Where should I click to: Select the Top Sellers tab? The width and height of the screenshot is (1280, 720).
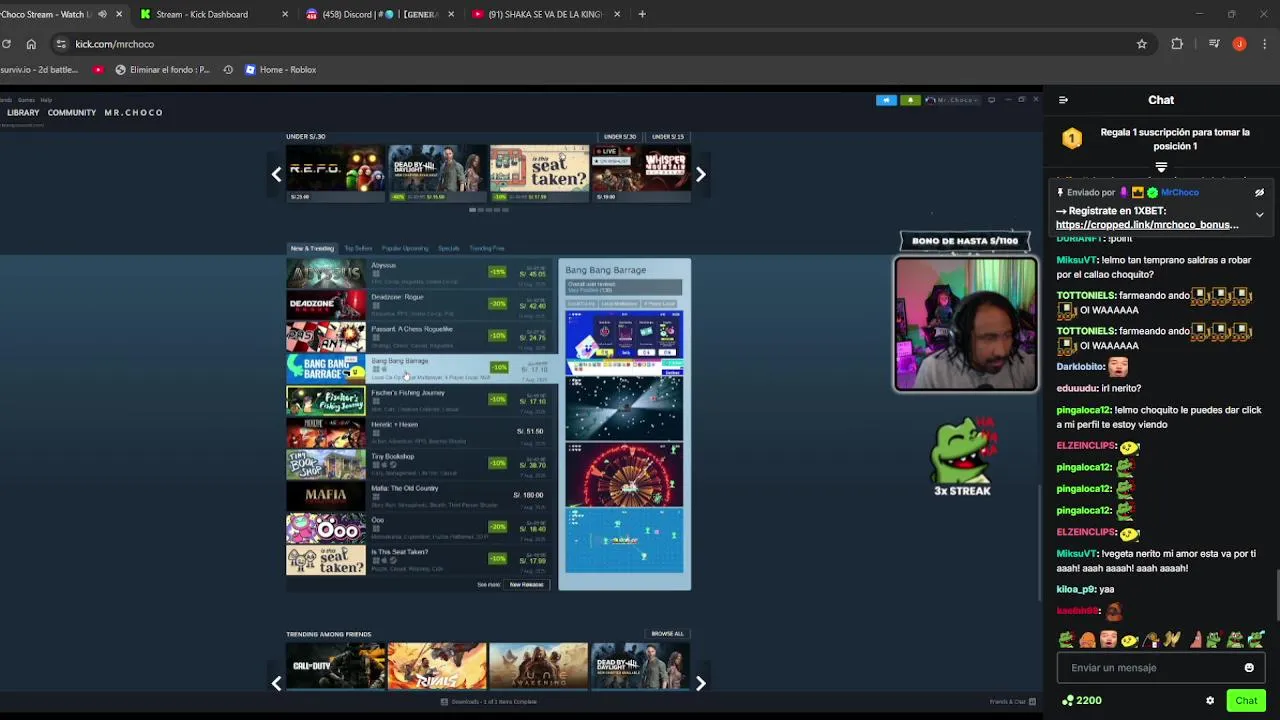click(358, 248)
